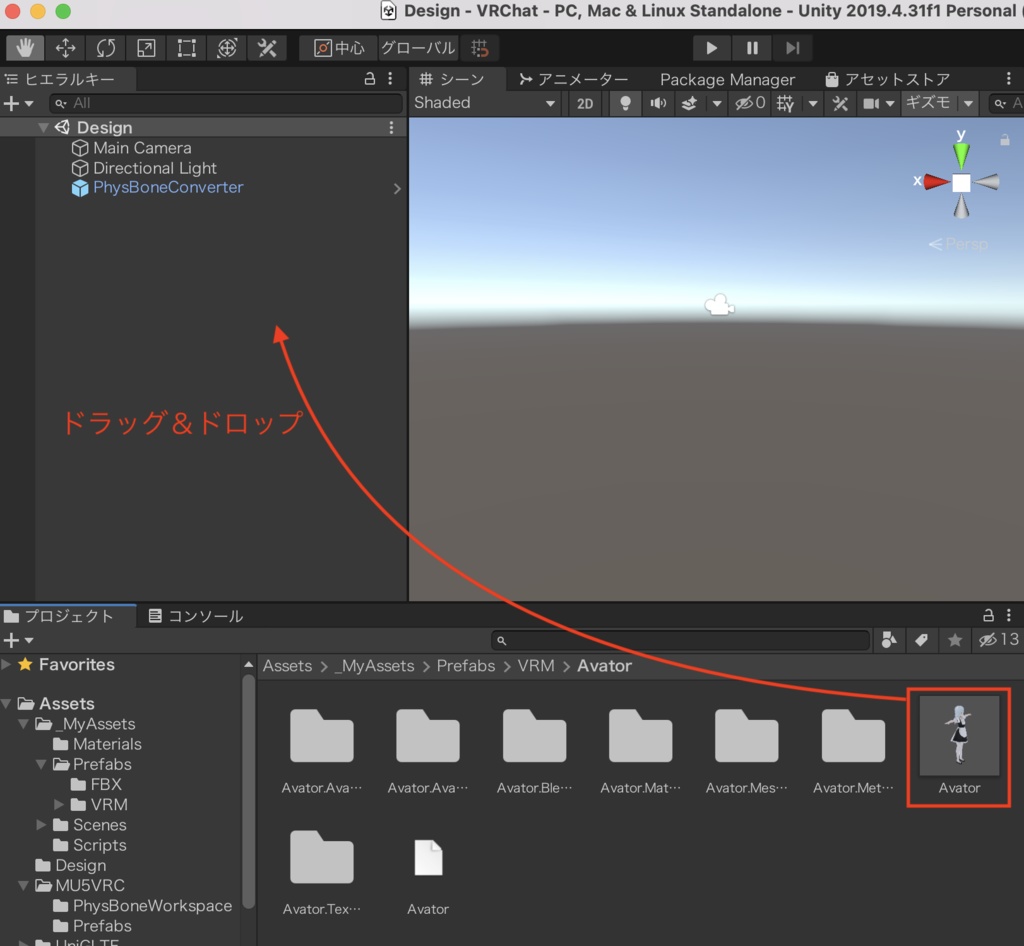Select the Move tool

[65, 47]
